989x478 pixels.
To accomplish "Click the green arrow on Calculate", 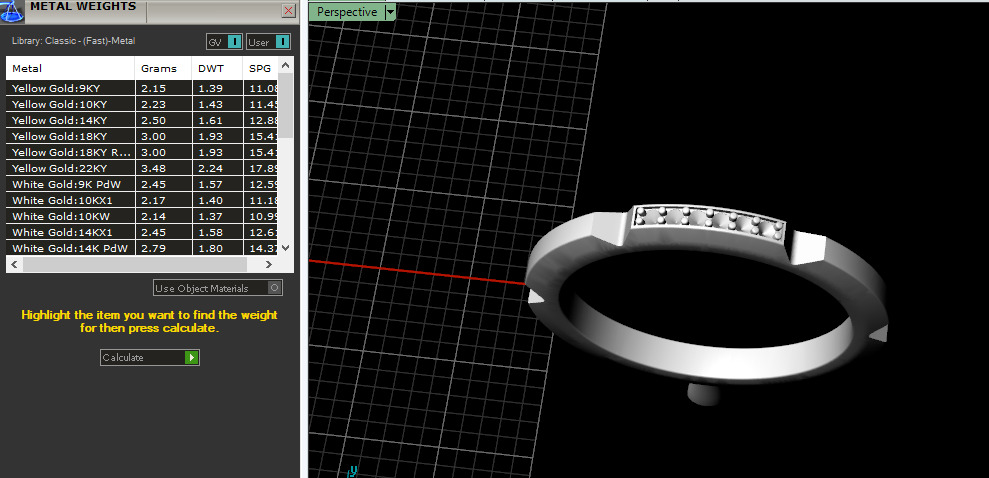I will tap(192, 358).
